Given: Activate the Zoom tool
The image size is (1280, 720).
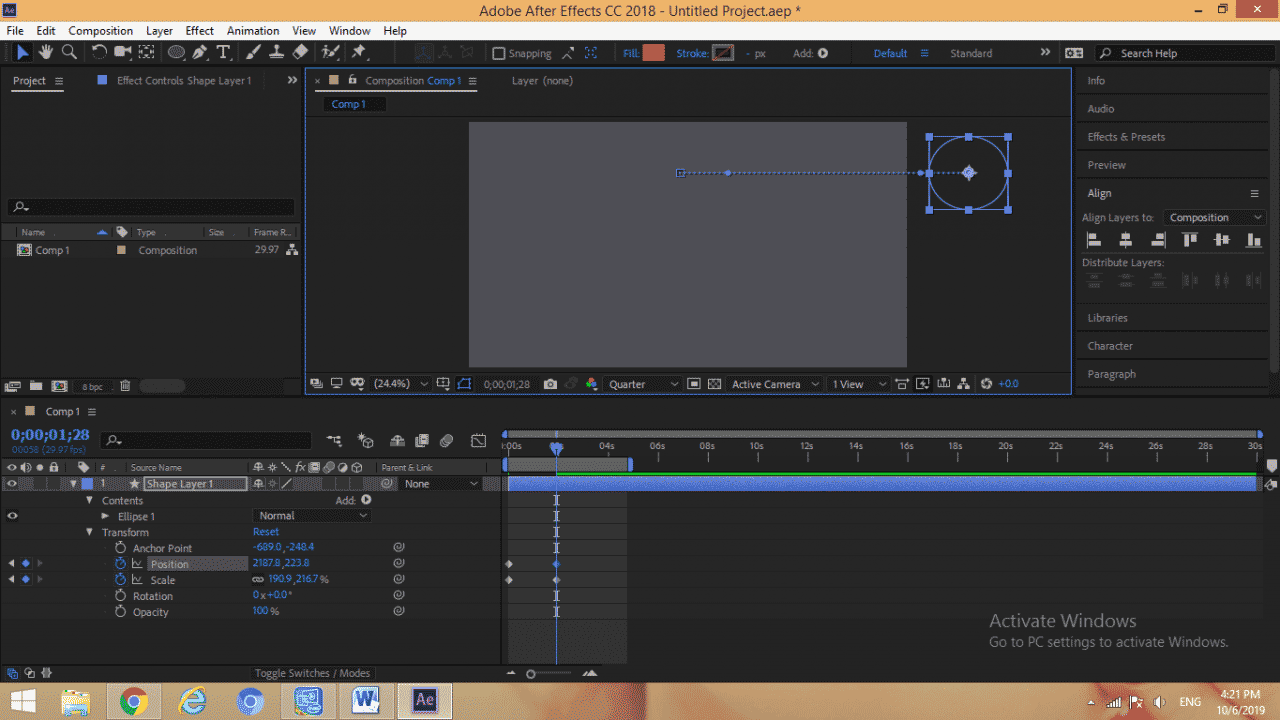Looking at the screenshot, I should pyautogui.click(x=70, y=52).
